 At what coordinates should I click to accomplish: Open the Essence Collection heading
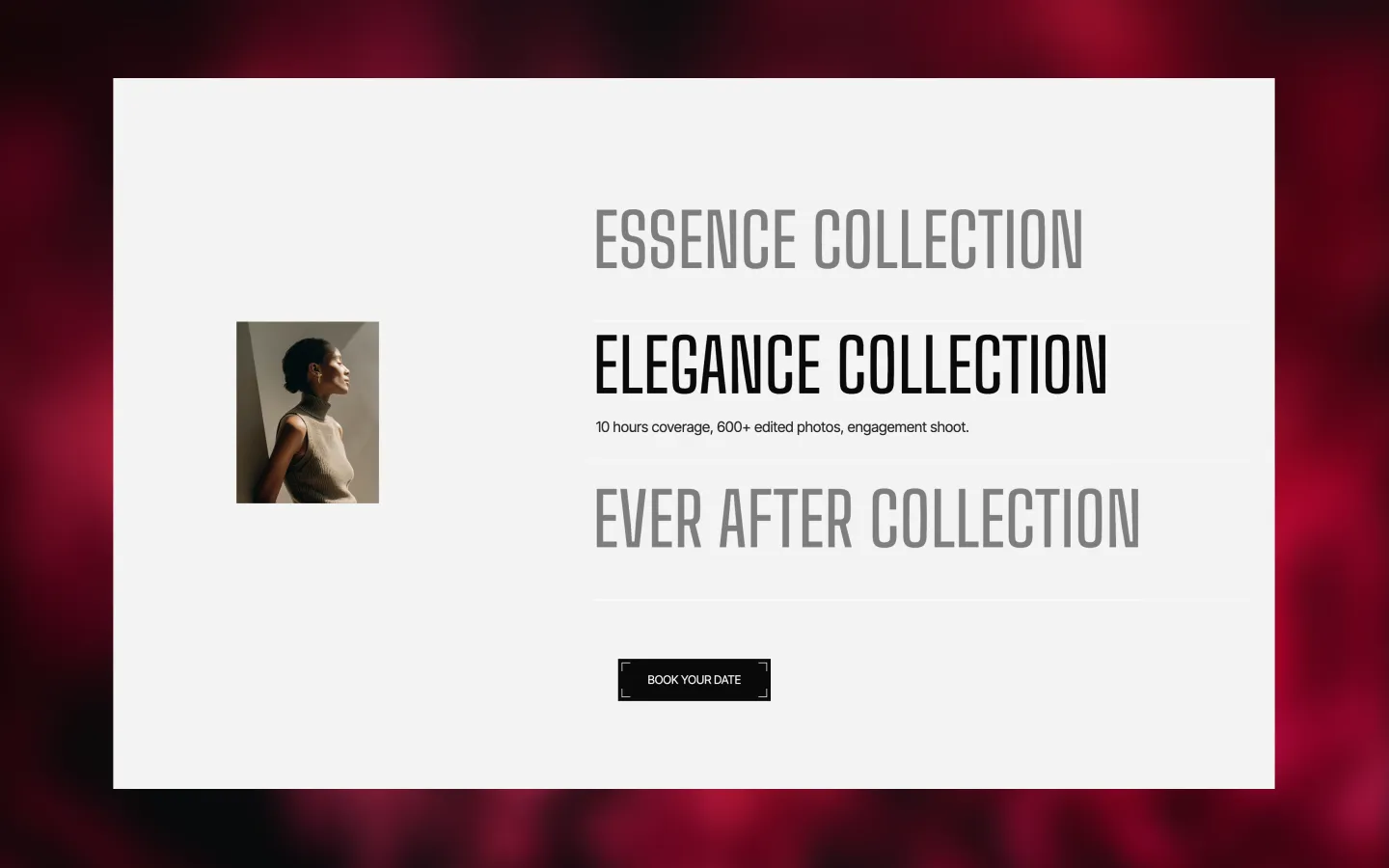coord(838,239)
